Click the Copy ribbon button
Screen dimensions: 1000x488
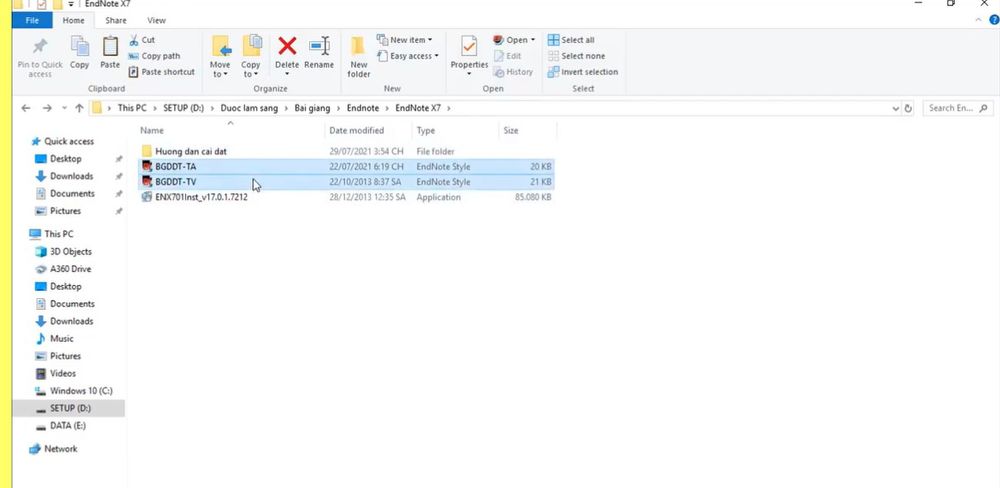point(80,52)
